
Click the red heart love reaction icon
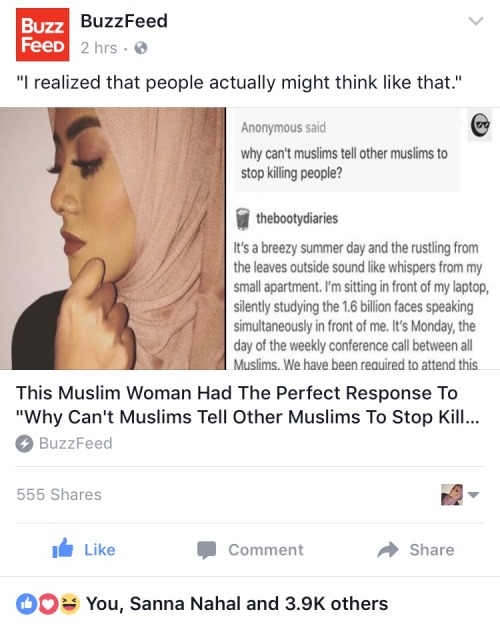pos(48,604)
